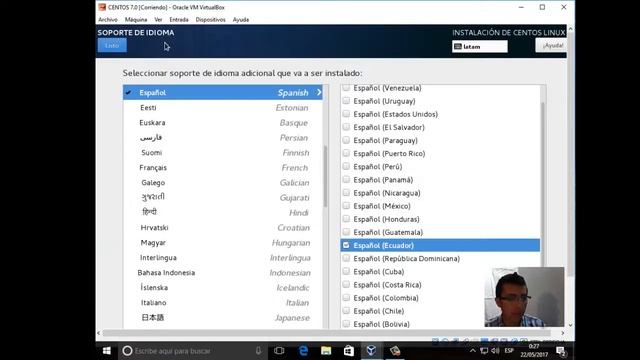Open File Explorer from the taskbar

click(x=326, y=351)
